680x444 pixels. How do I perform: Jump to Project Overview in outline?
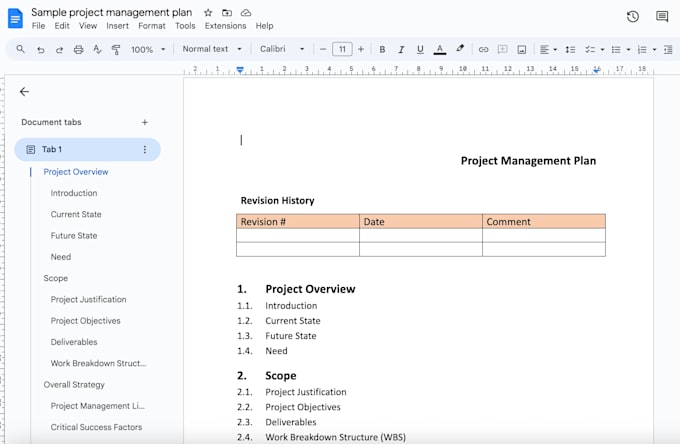(76, 172)
